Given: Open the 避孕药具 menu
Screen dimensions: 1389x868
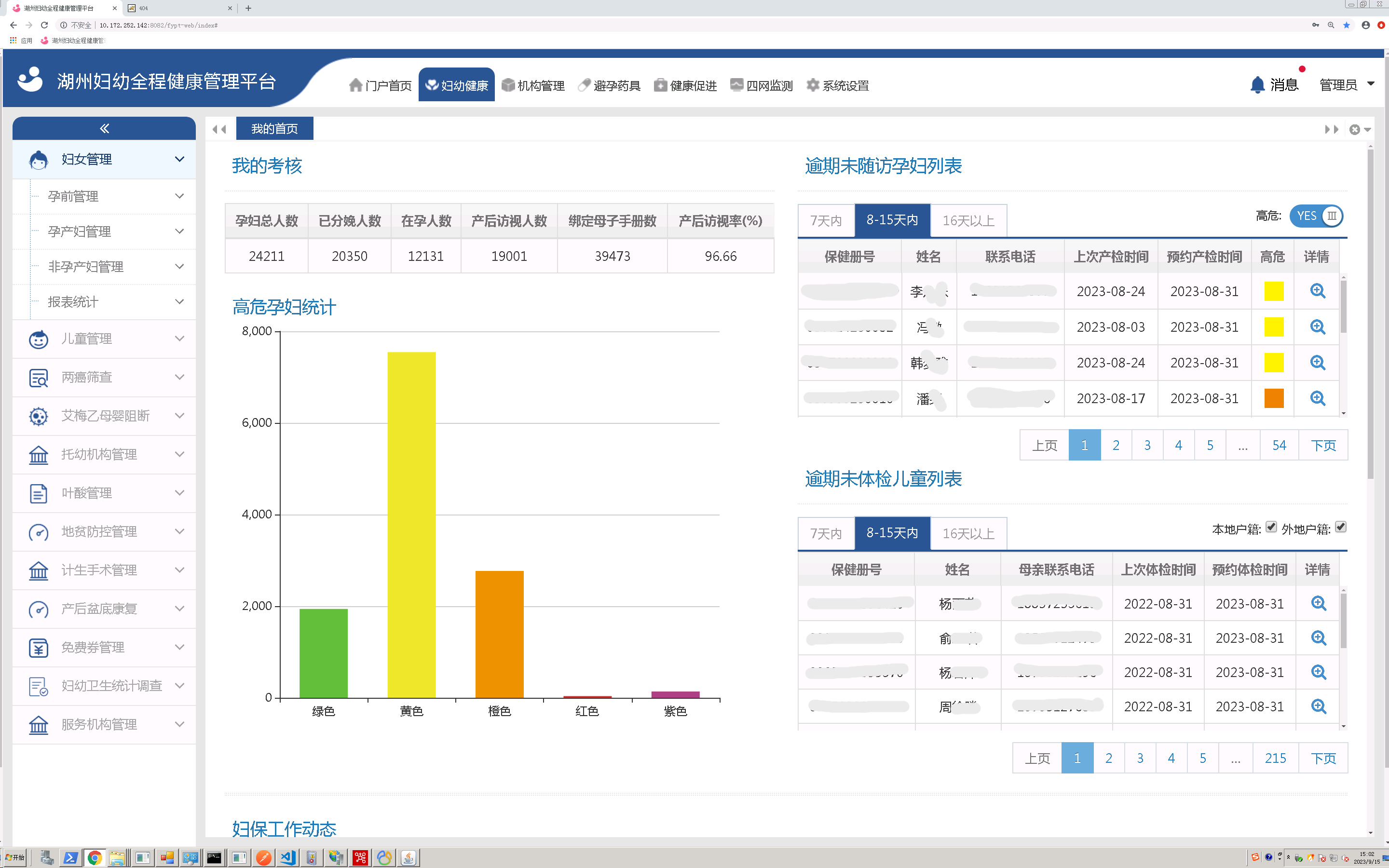Looking at the screenshot, I should [609, 85].
